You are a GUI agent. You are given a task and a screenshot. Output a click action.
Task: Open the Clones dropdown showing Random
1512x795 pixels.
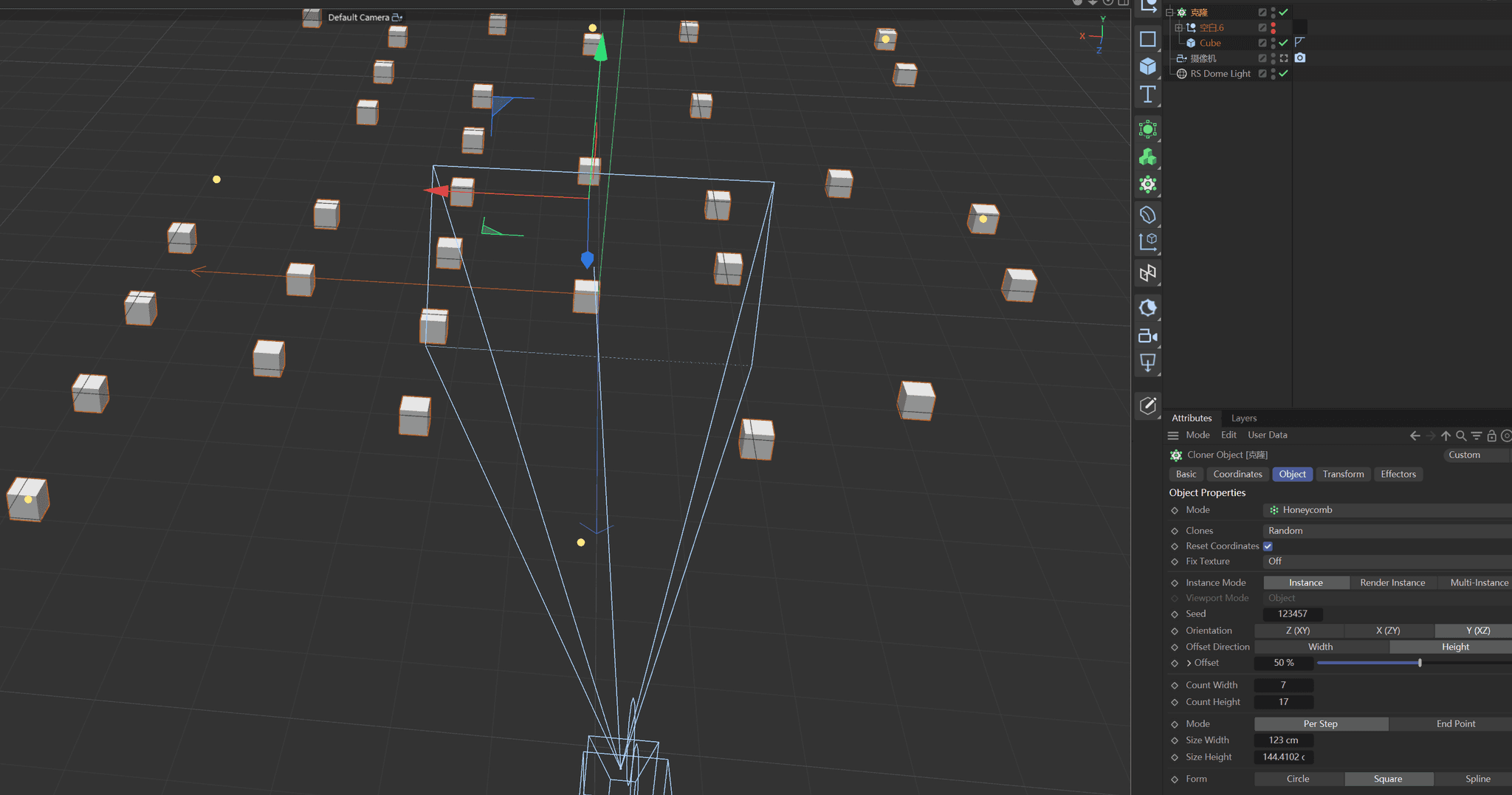pyautogui.click(x=1387, y=531)
